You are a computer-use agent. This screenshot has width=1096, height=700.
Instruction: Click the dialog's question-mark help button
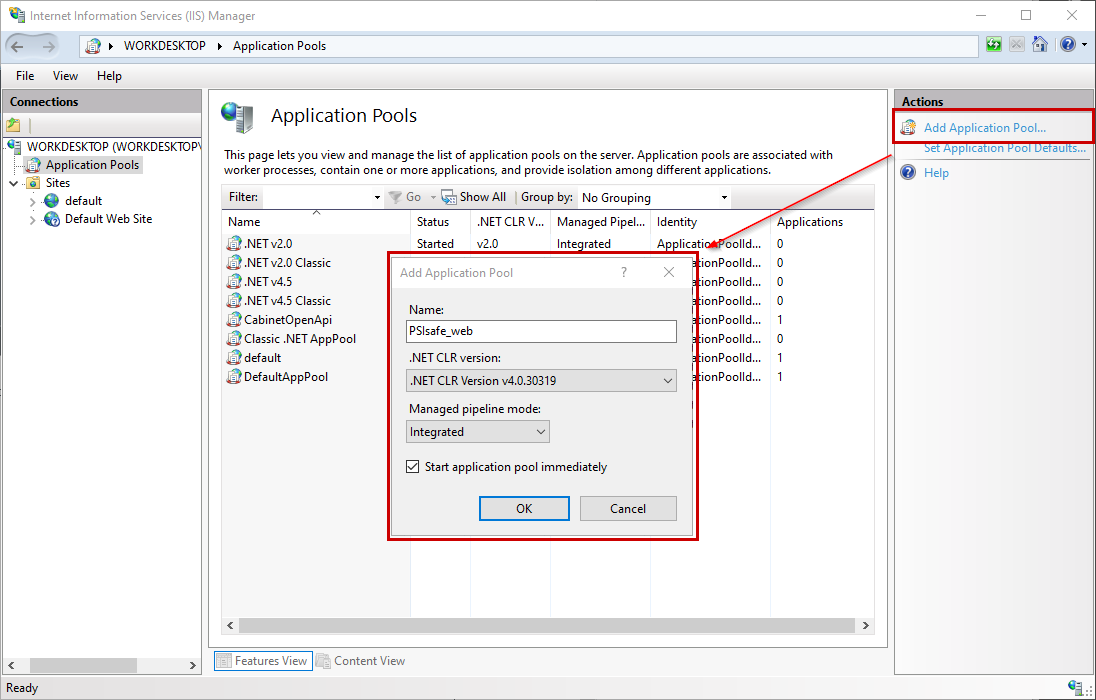tap(624, 272)
